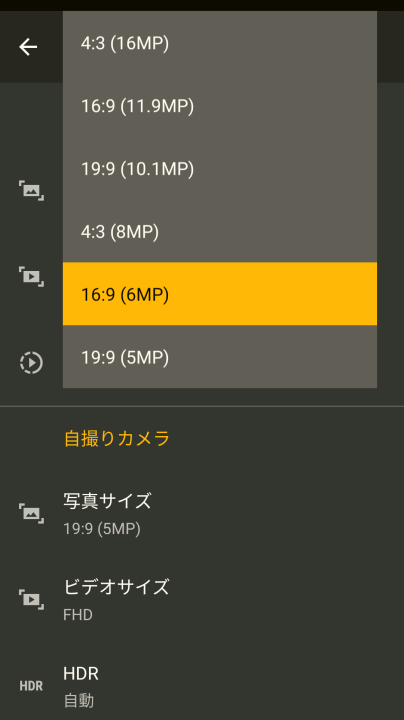
Task: Tap the selfie camera ビデオサイズ video icon
Action: click(31, 599)
